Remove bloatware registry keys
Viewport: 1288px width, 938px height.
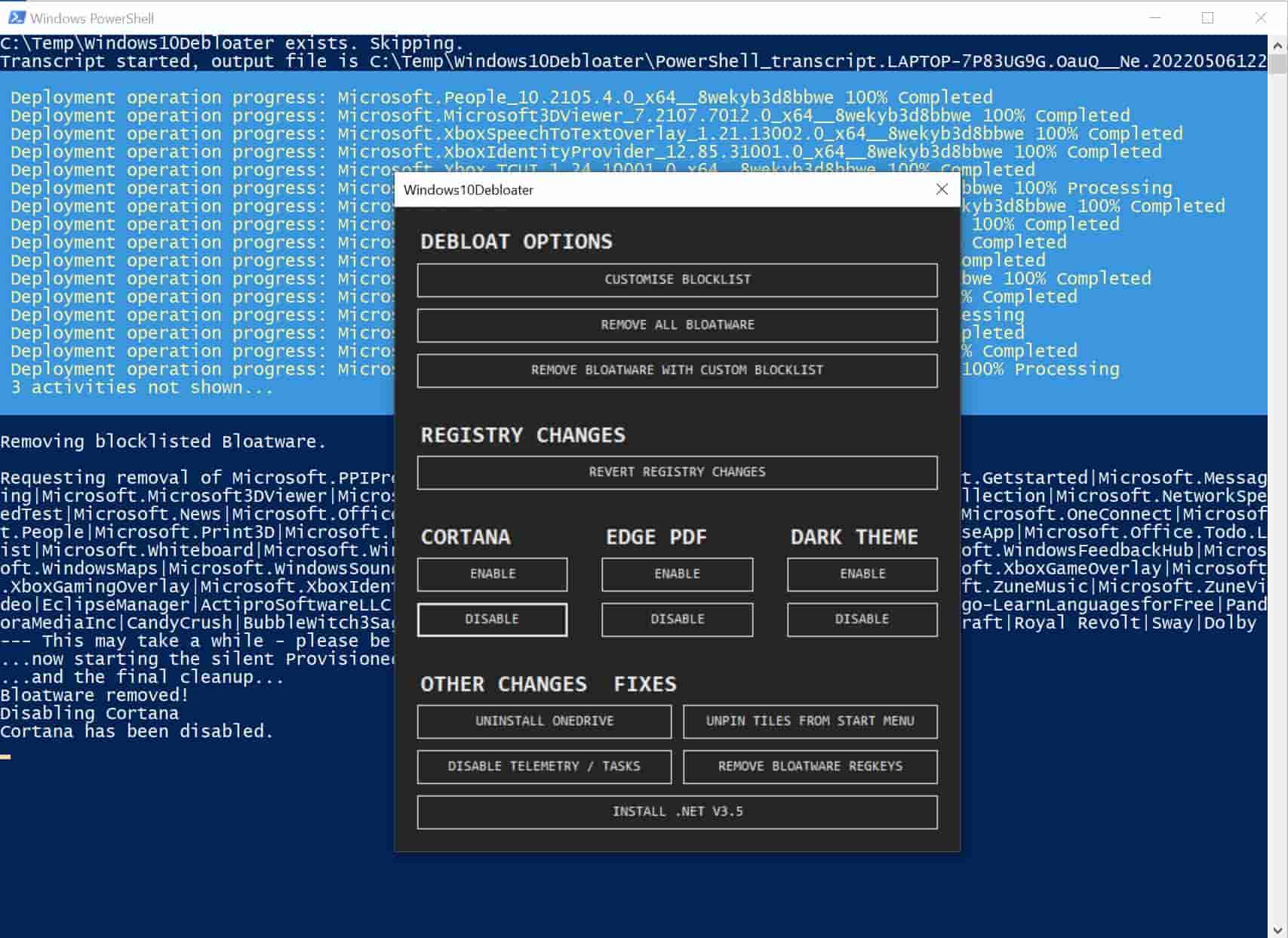810,767
